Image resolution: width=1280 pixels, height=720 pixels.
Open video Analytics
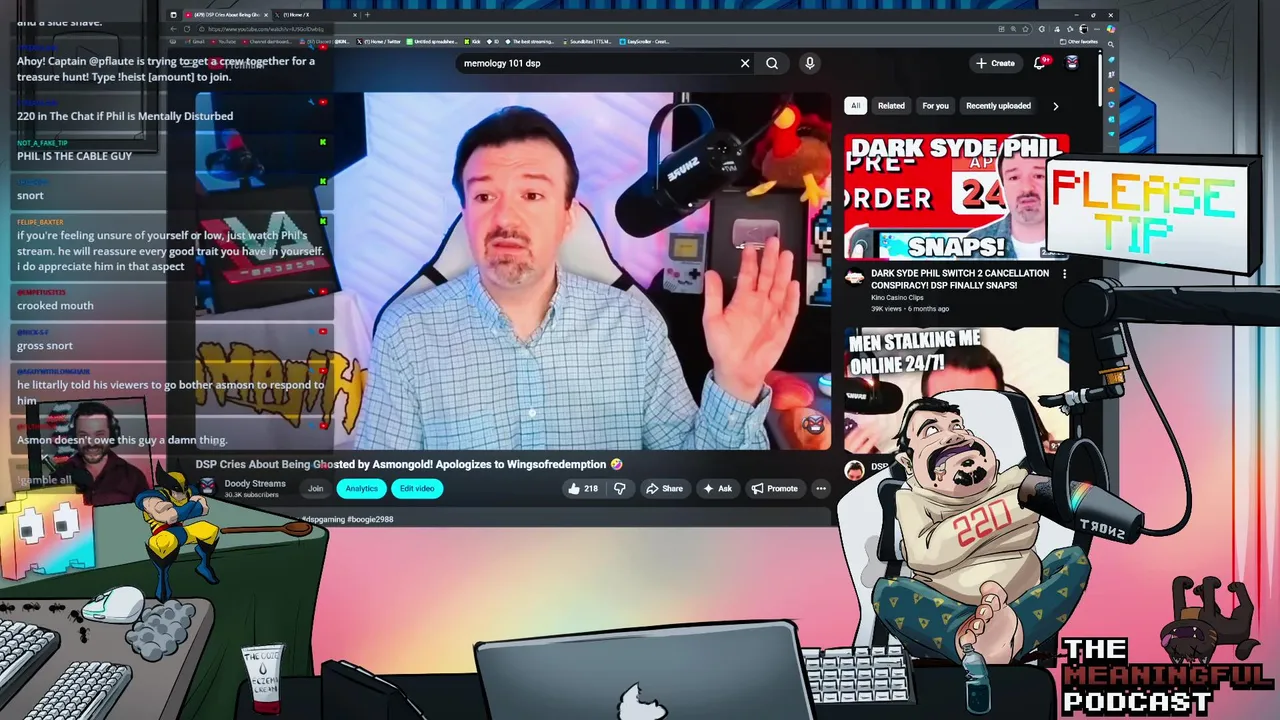click(x=361, y=488)
